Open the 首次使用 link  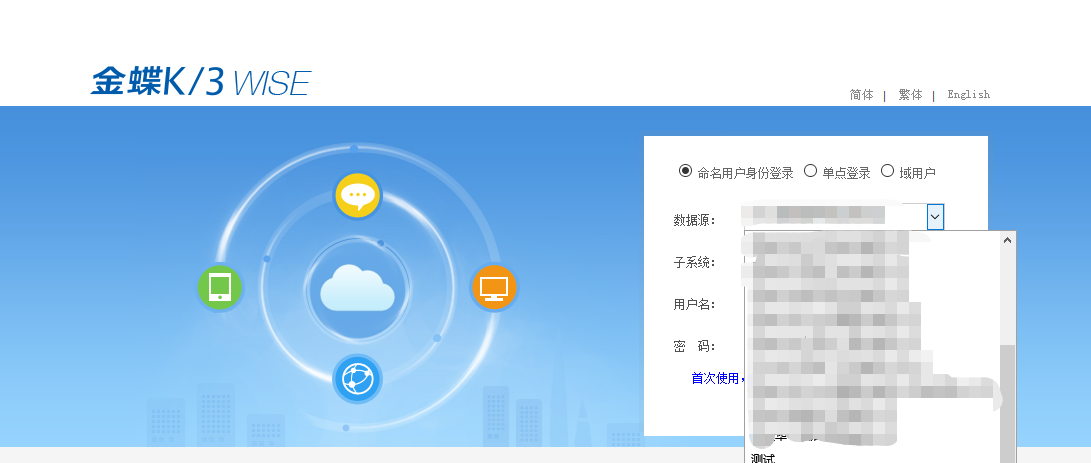click(x=717, y=378)
